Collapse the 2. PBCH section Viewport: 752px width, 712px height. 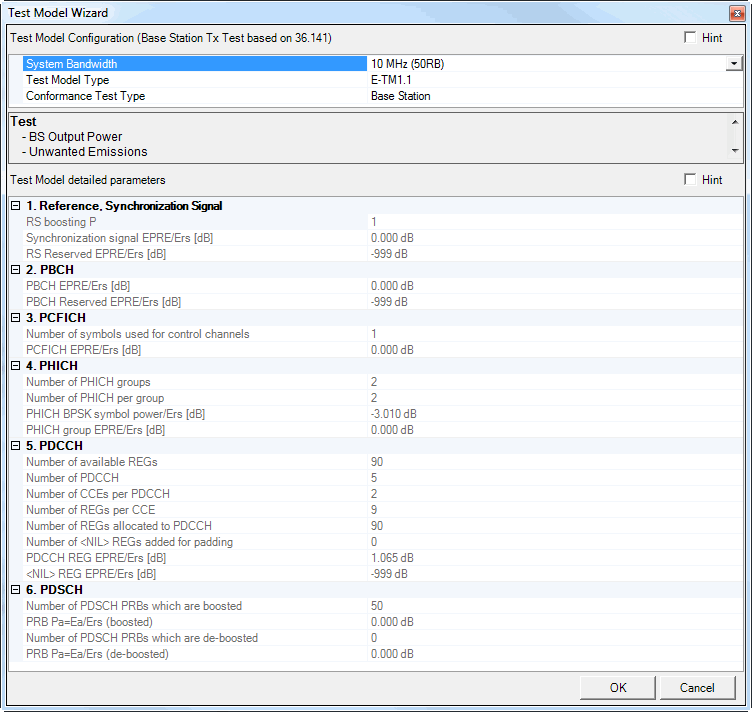[15, 269]
